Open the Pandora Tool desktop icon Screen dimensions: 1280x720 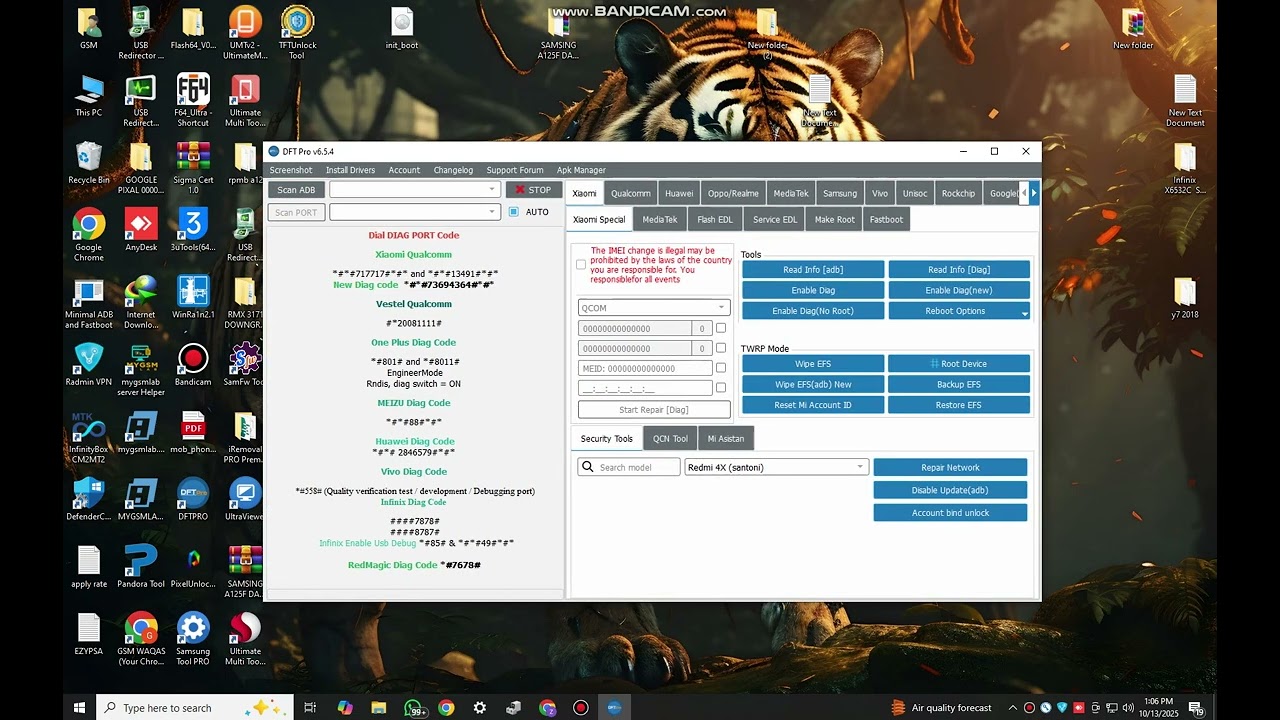(141, 561)
